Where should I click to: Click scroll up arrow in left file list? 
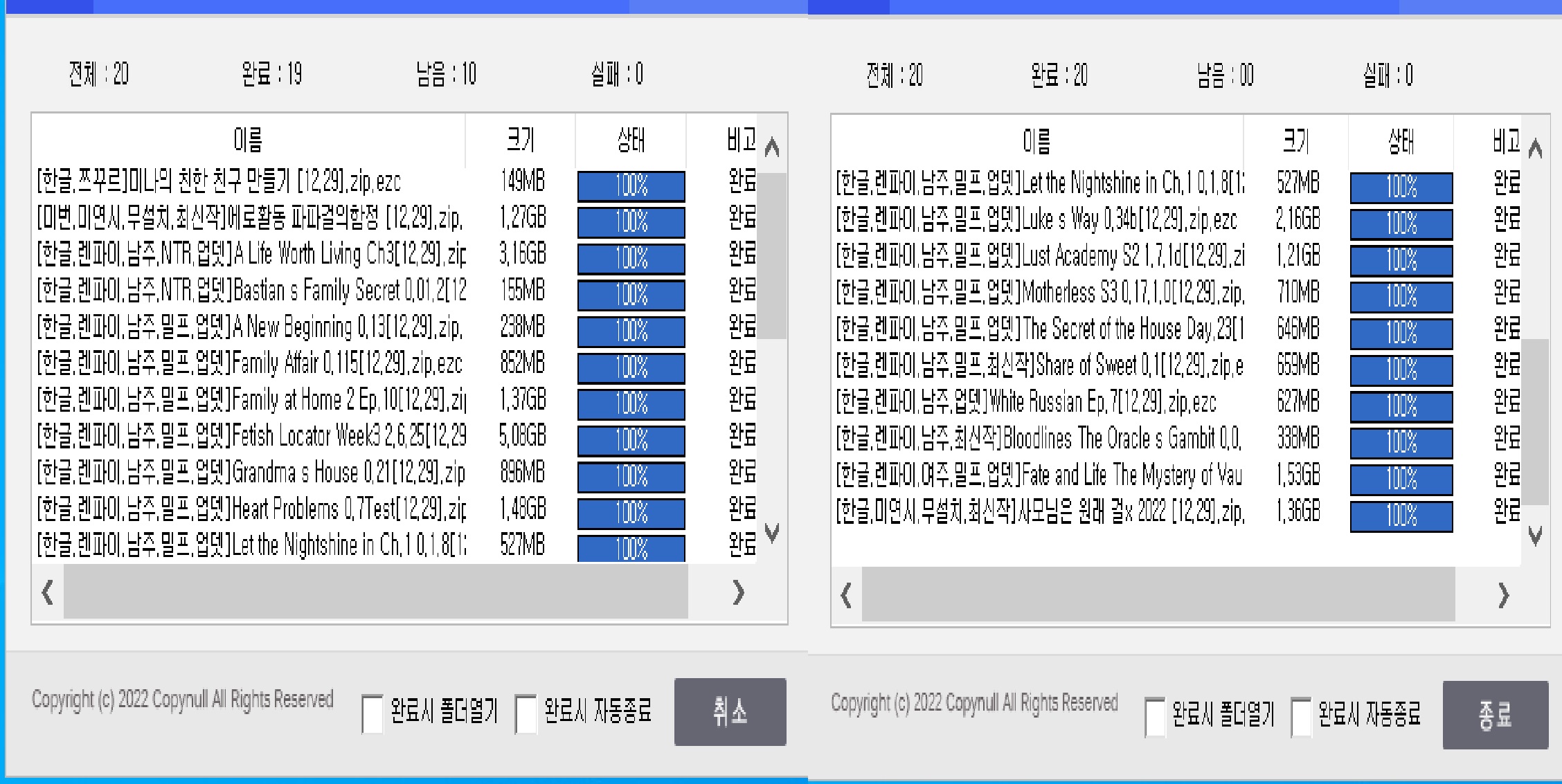[x=772, y=147]
